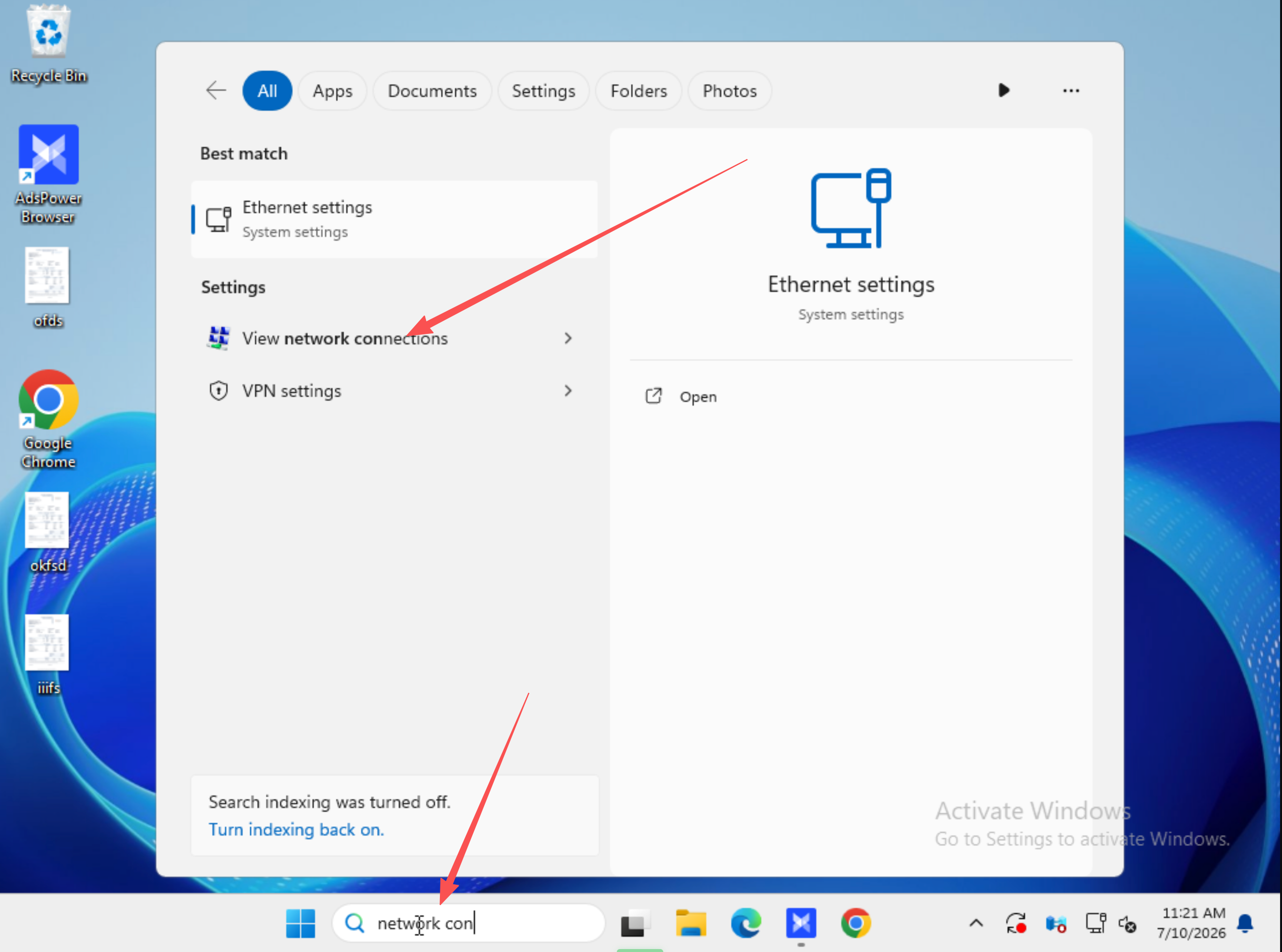Open View network connections result

[x=394, y=338]
